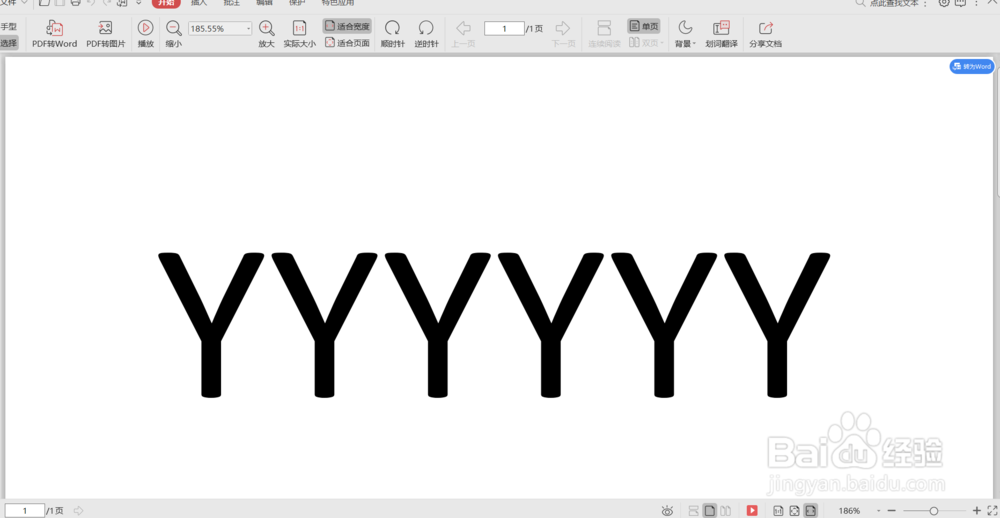Toggle status bar continuous scroll layout
1000x518 pixels.
694,510
